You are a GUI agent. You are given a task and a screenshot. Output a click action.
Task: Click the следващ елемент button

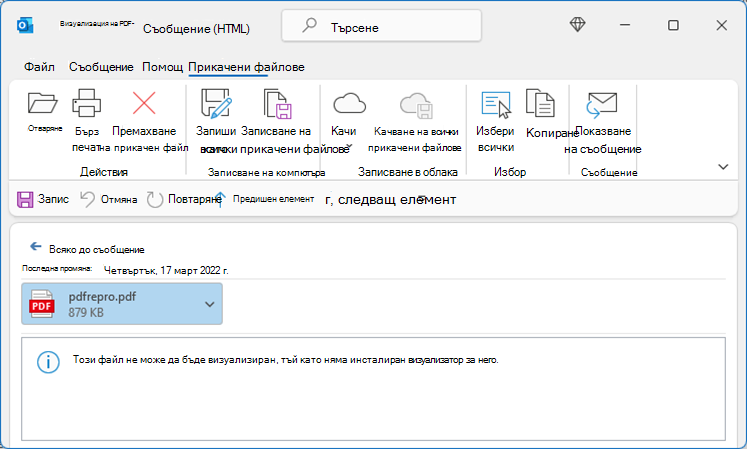391,199
